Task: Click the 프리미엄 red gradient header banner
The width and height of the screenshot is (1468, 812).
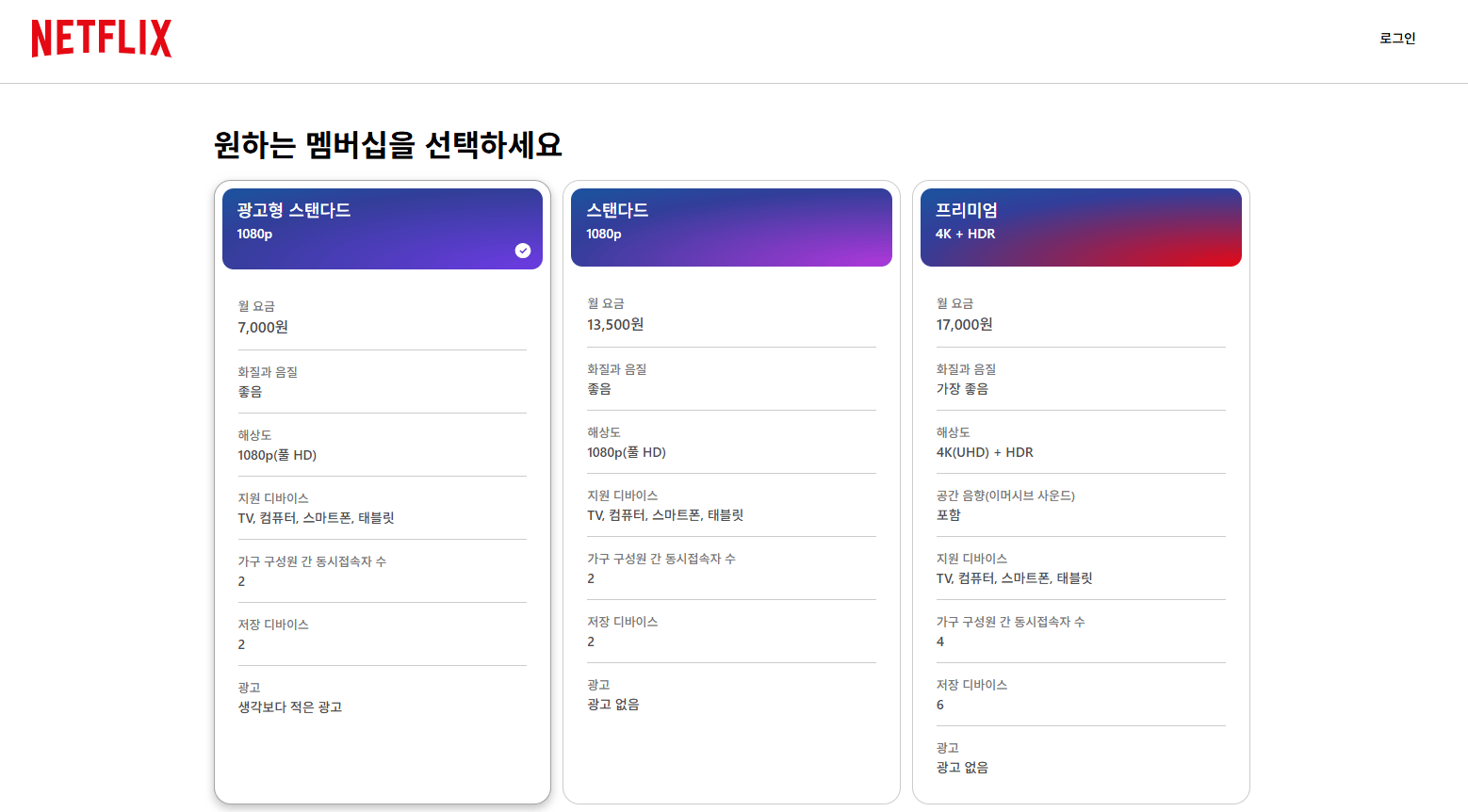Action: [1080, 227]
